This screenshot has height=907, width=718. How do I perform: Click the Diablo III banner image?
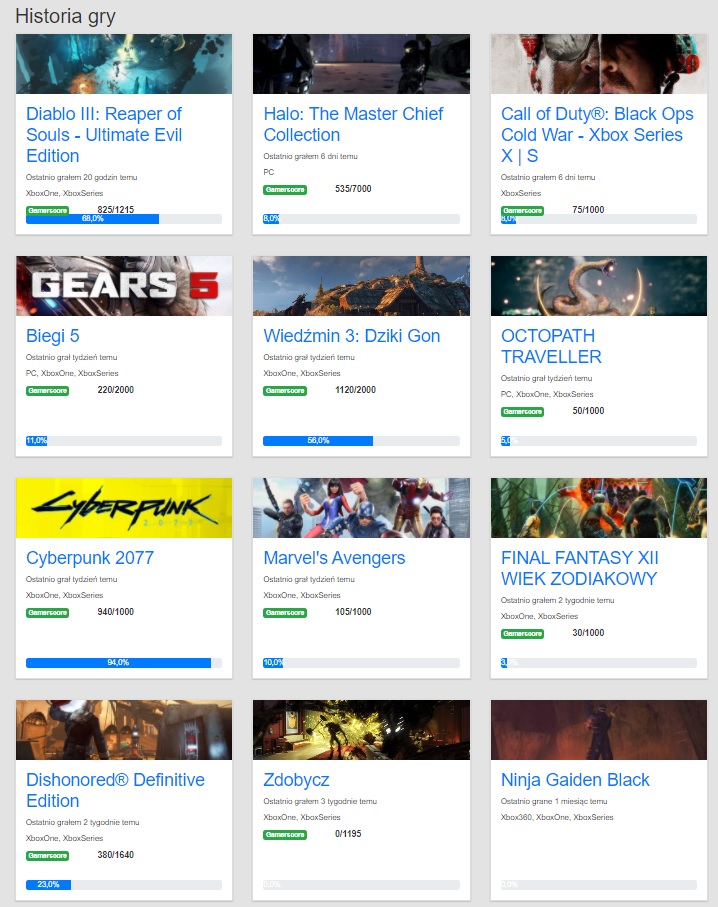(x=124, y=64)
